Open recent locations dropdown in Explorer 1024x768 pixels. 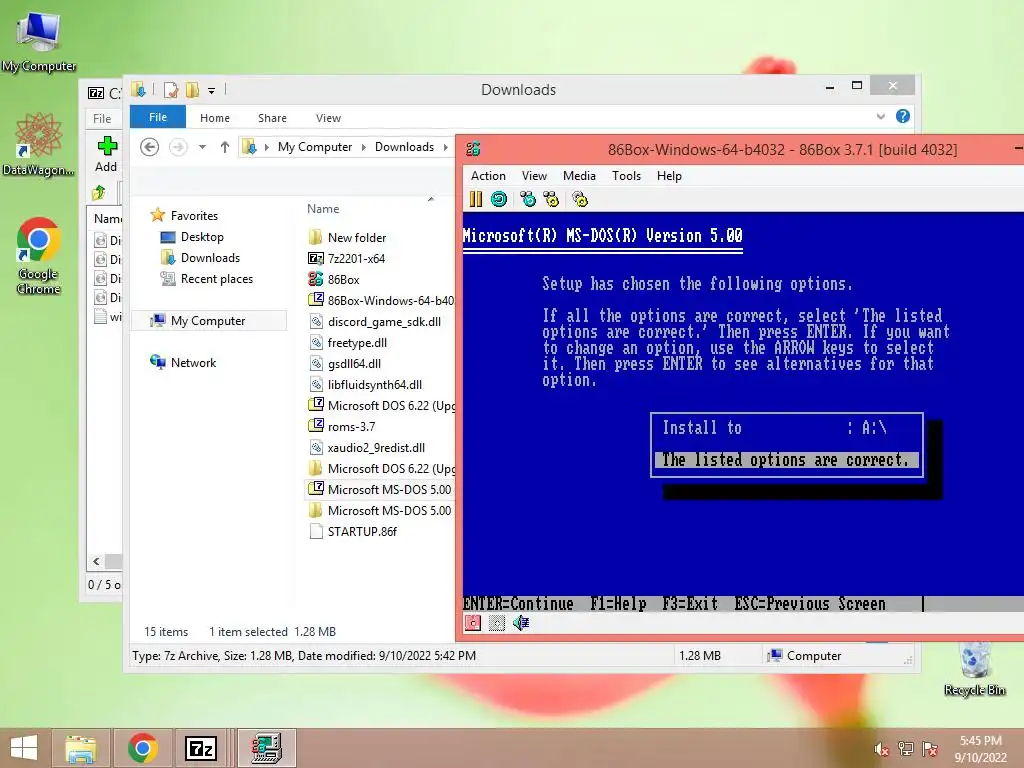(x=202, y=147)
